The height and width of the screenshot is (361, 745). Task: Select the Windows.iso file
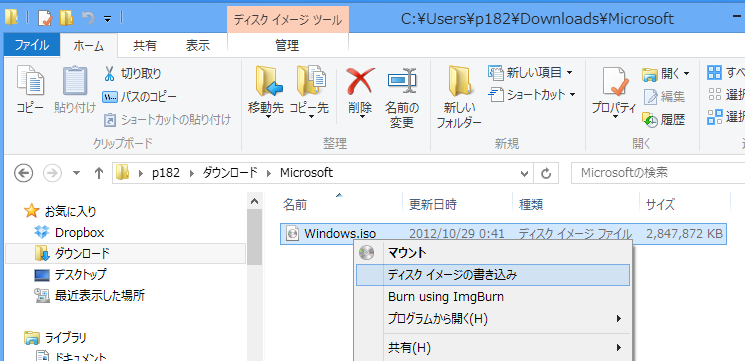[x=503, y=233]
